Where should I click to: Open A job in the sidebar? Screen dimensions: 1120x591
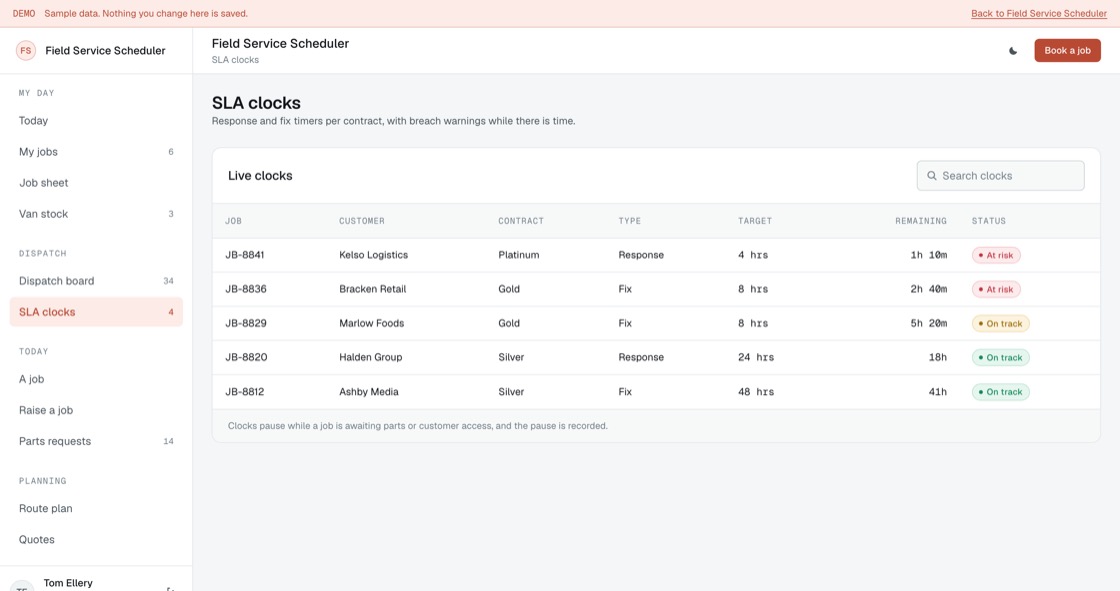click(x=96, y=379)
